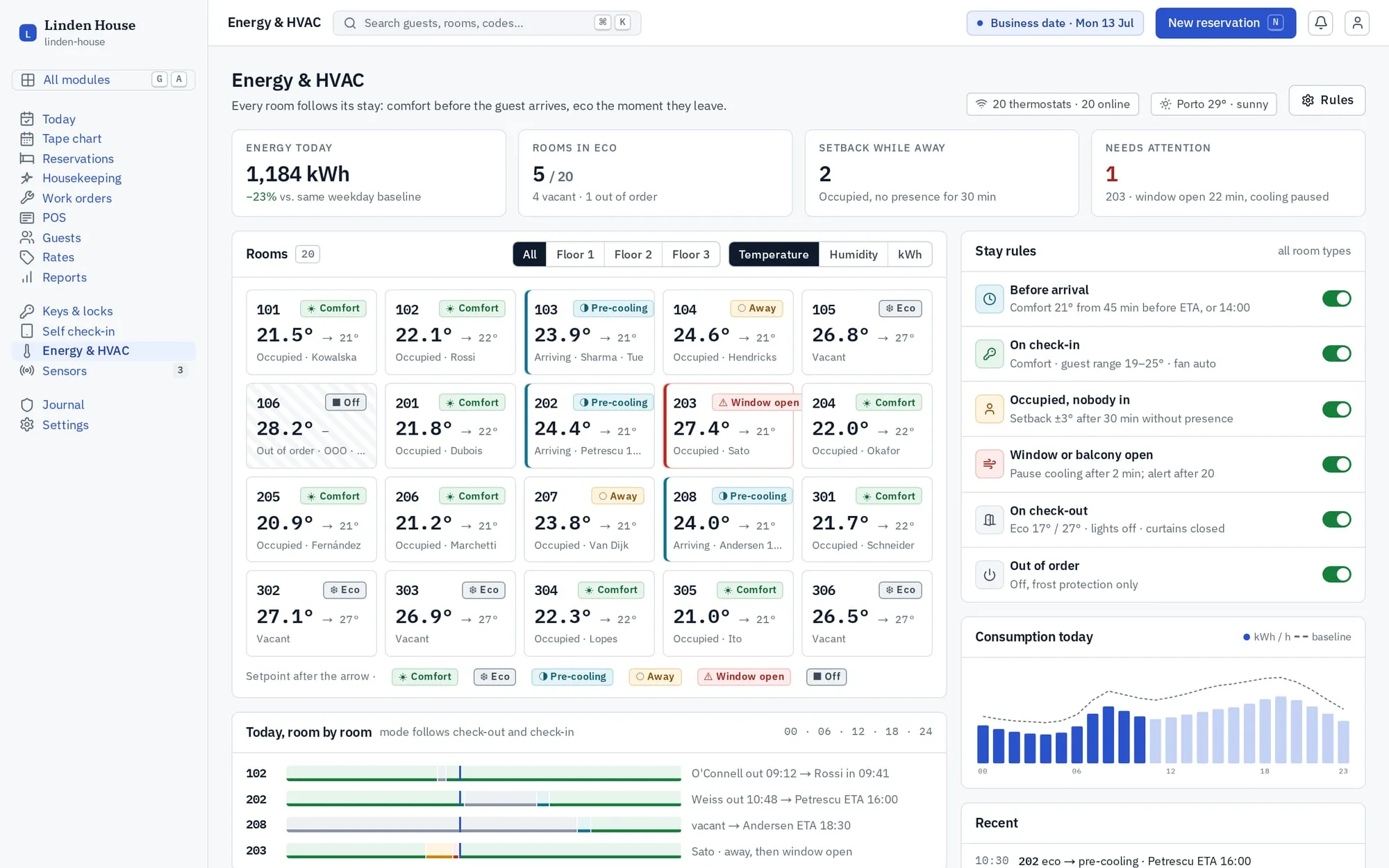Click the Window open legend swatch
The image size is (1389, 868).
tap(744, 676)
